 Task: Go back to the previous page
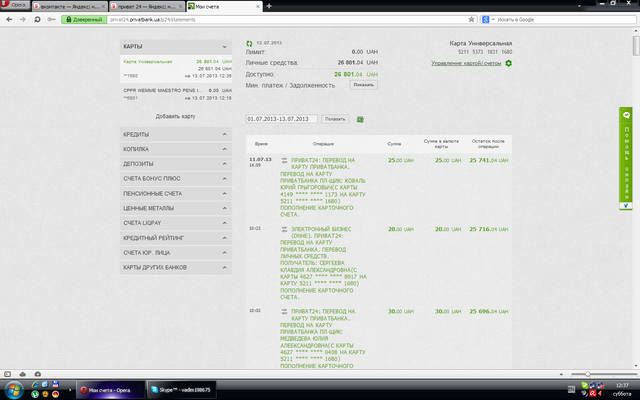(x=9, y=19)
